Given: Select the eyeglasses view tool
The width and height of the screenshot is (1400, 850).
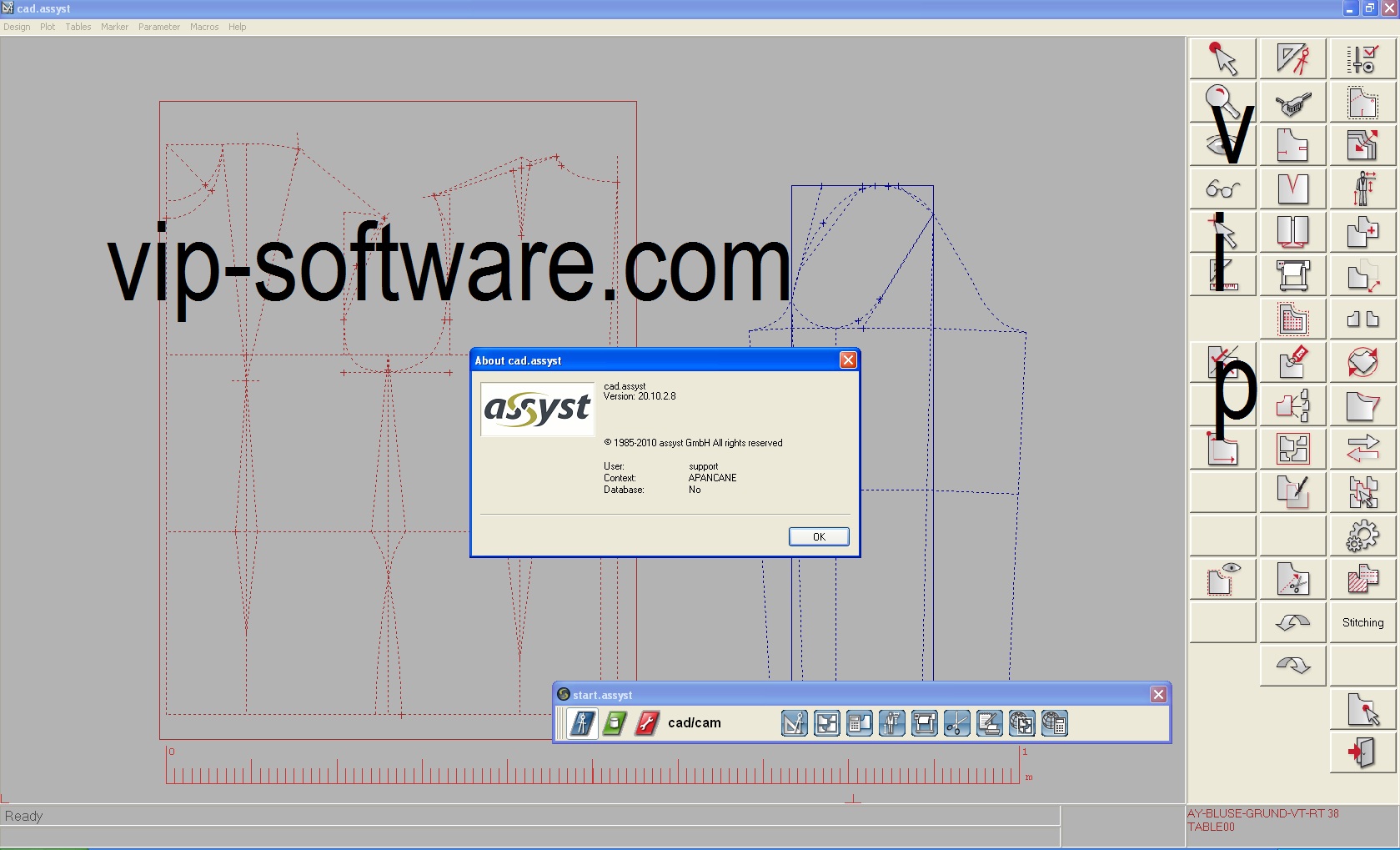Looking at the screenshot, I should (1222, 189).
